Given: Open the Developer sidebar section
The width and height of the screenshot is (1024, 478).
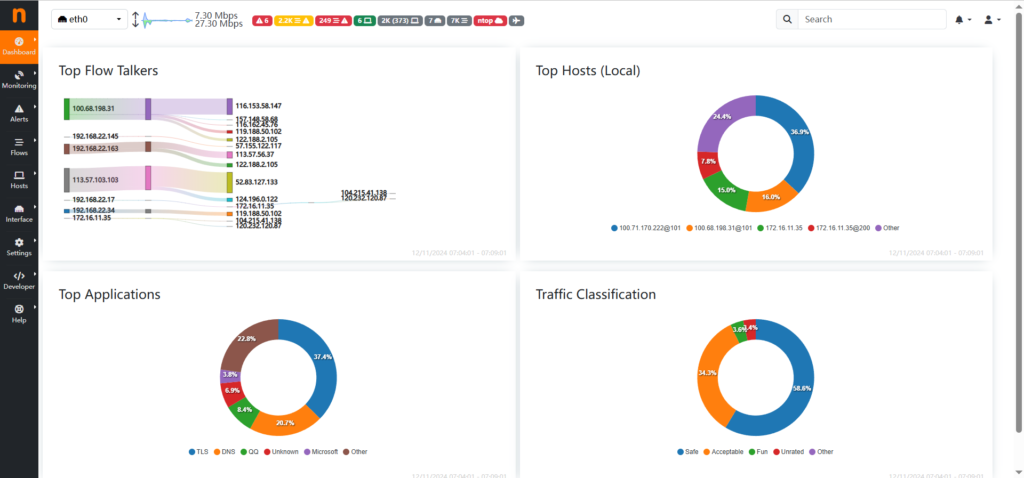Looking at the screenshot, I should click(x=19, y=280).
